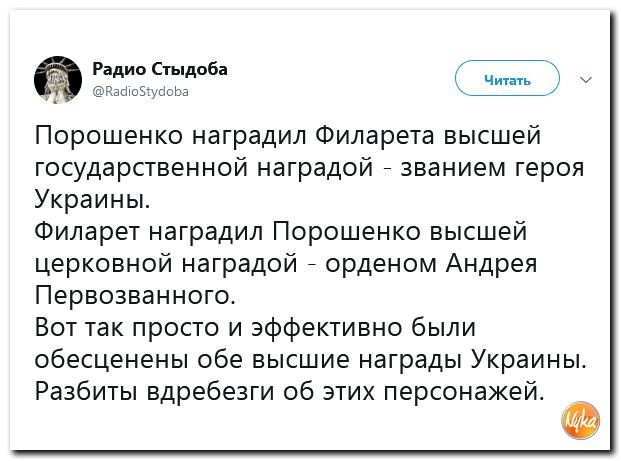Open the Радио Стыдоба profile avatar

click(58, 80)
